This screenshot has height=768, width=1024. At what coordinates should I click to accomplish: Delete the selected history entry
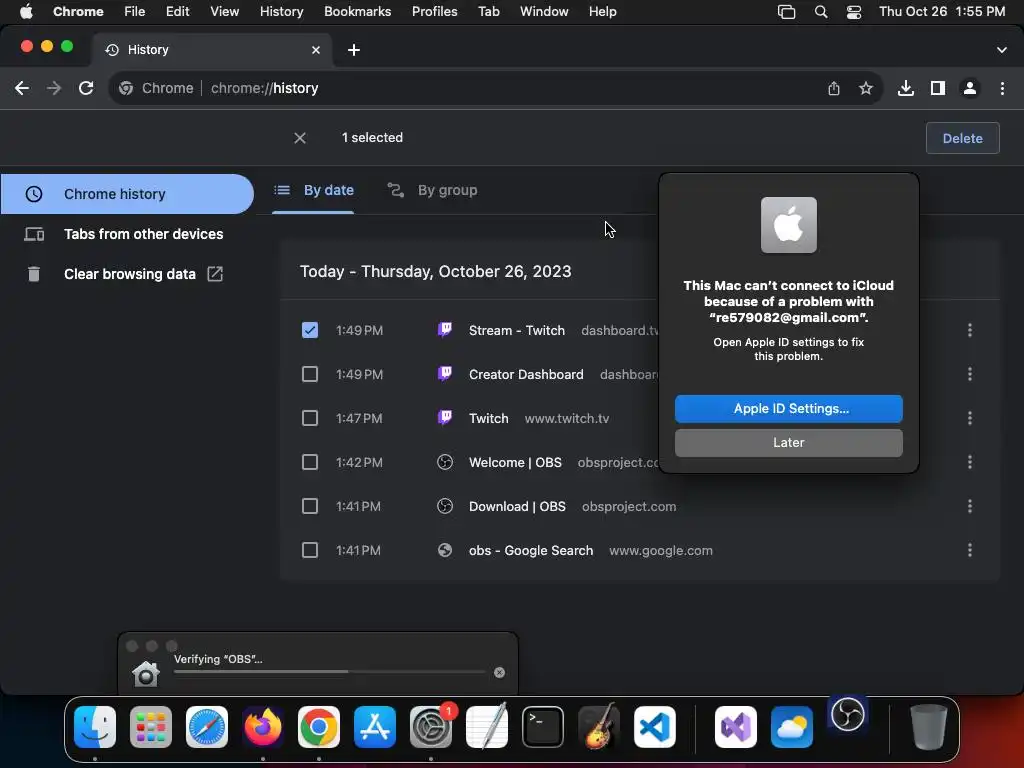[963, 138]
